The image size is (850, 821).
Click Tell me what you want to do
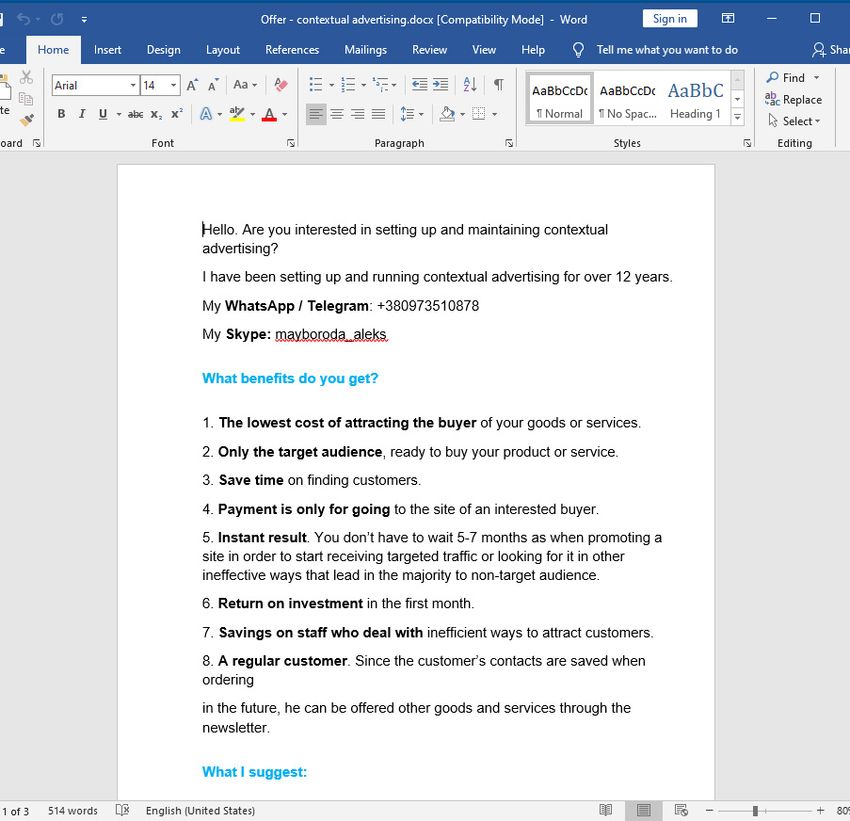[x=667, y=50]
